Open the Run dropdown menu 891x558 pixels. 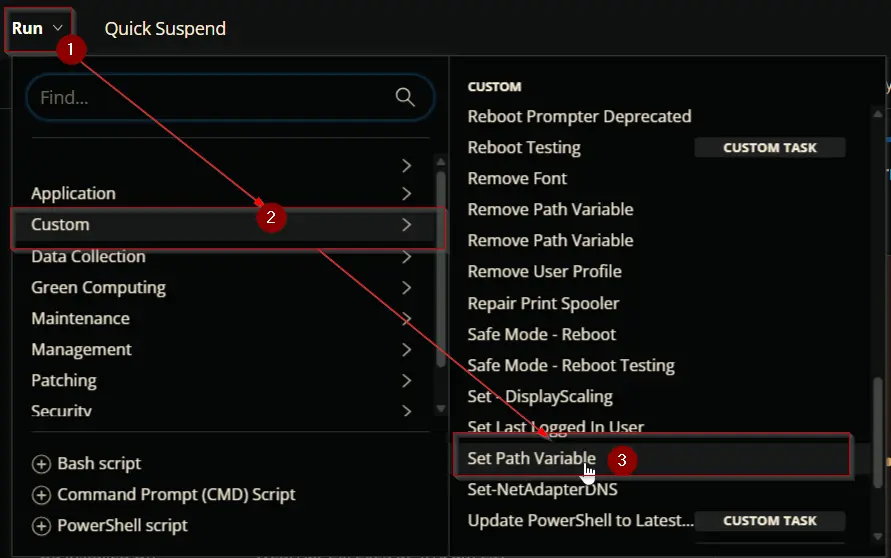tap(38, 28)
